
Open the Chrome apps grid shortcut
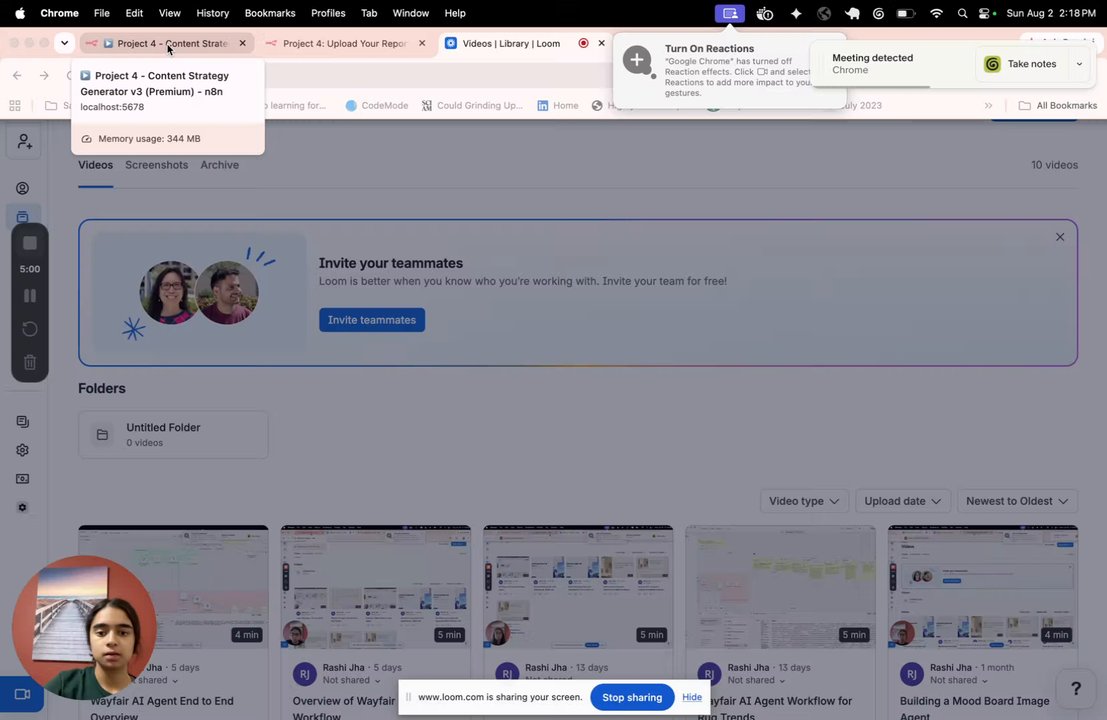coord(15,105)
